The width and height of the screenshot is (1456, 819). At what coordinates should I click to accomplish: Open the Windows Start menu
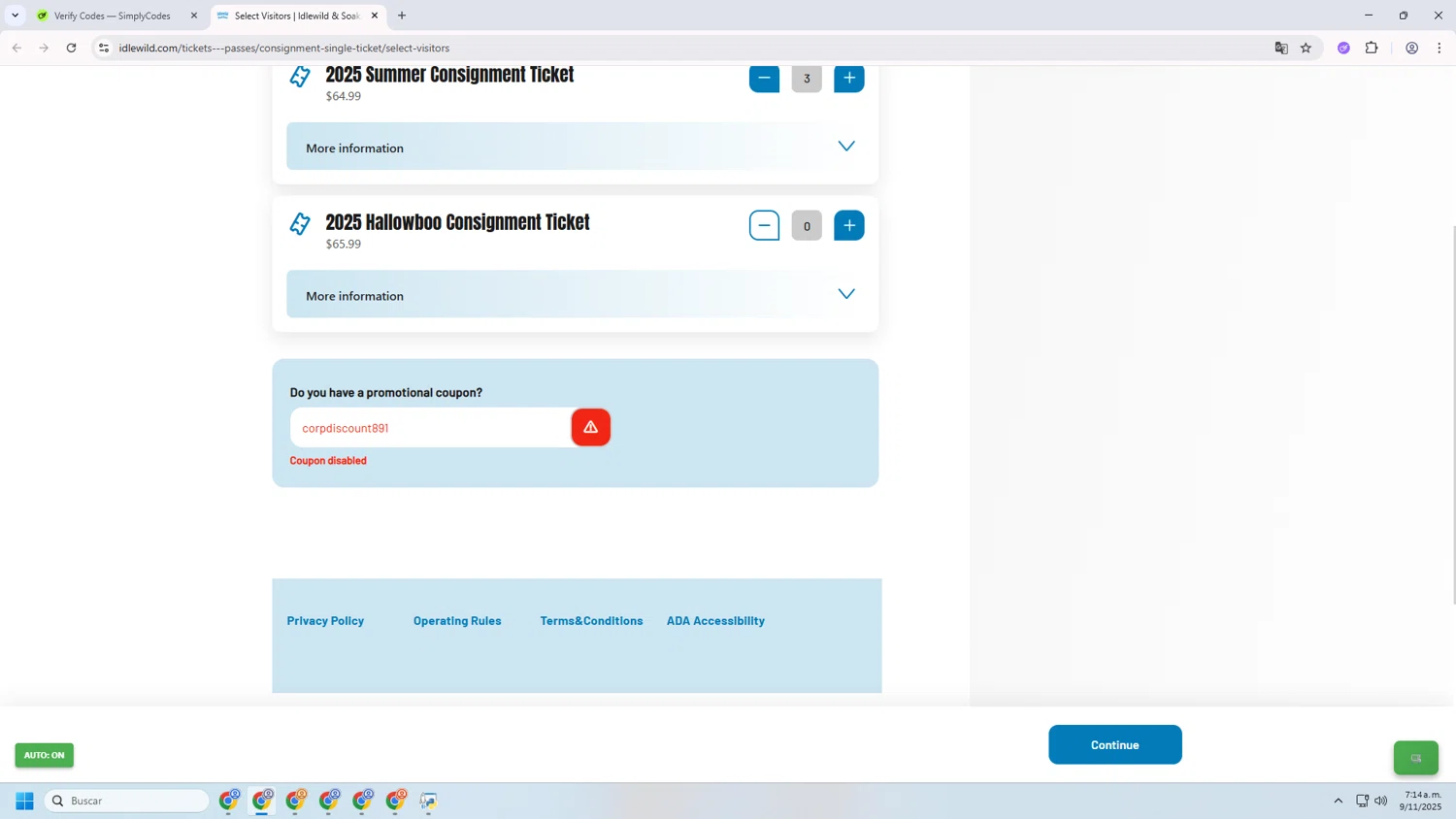(x=24, y=801)
